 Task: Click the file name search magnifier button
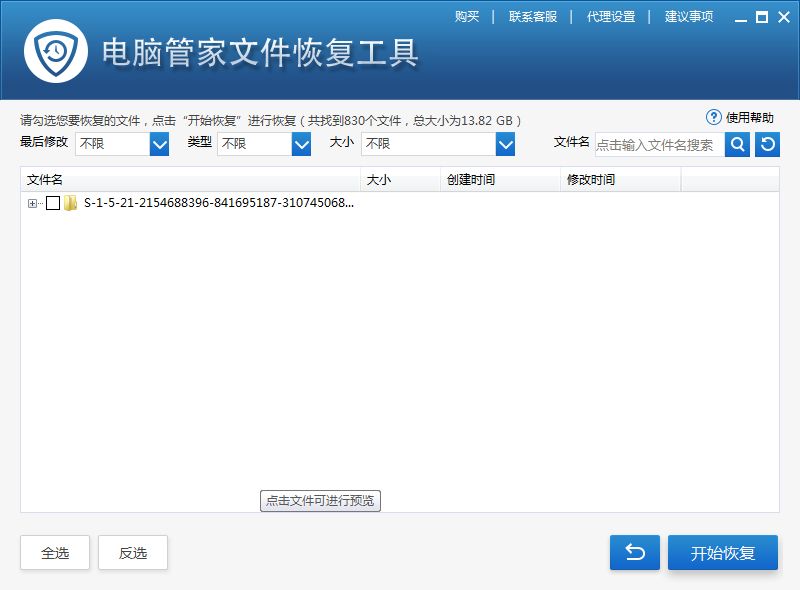tap(737, 144)
